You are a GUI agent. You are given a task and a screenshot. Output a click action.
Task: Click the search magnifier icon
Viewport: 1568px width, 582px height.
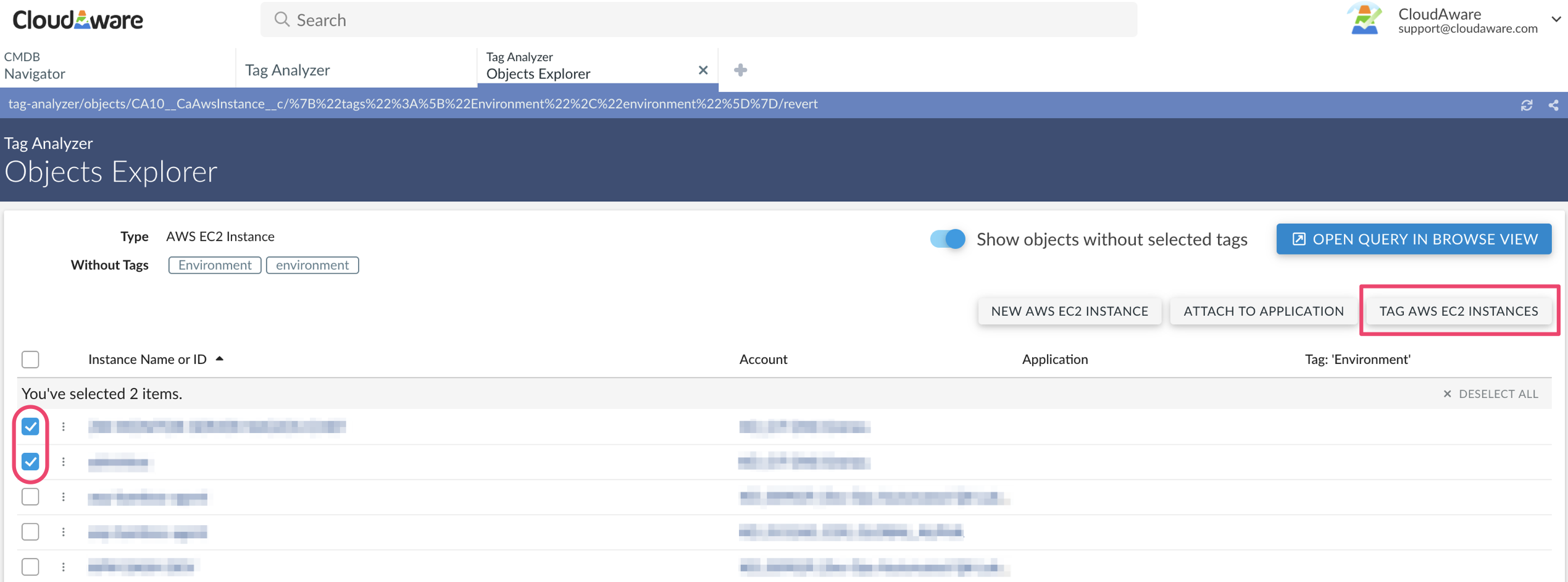[282, 19]
